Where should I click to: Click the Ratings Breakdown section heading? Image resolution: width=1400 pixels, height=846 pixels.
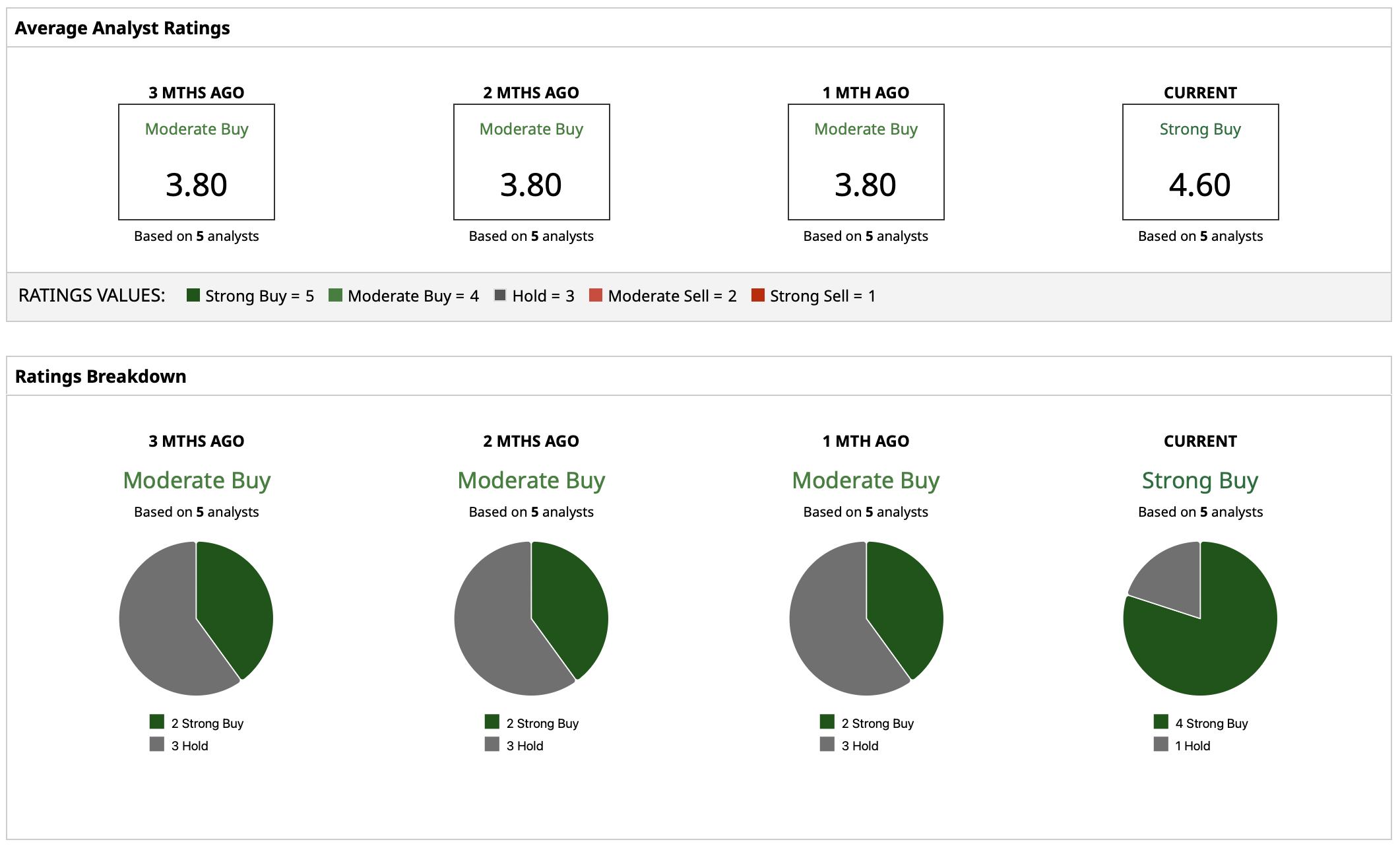click(100, 376)
